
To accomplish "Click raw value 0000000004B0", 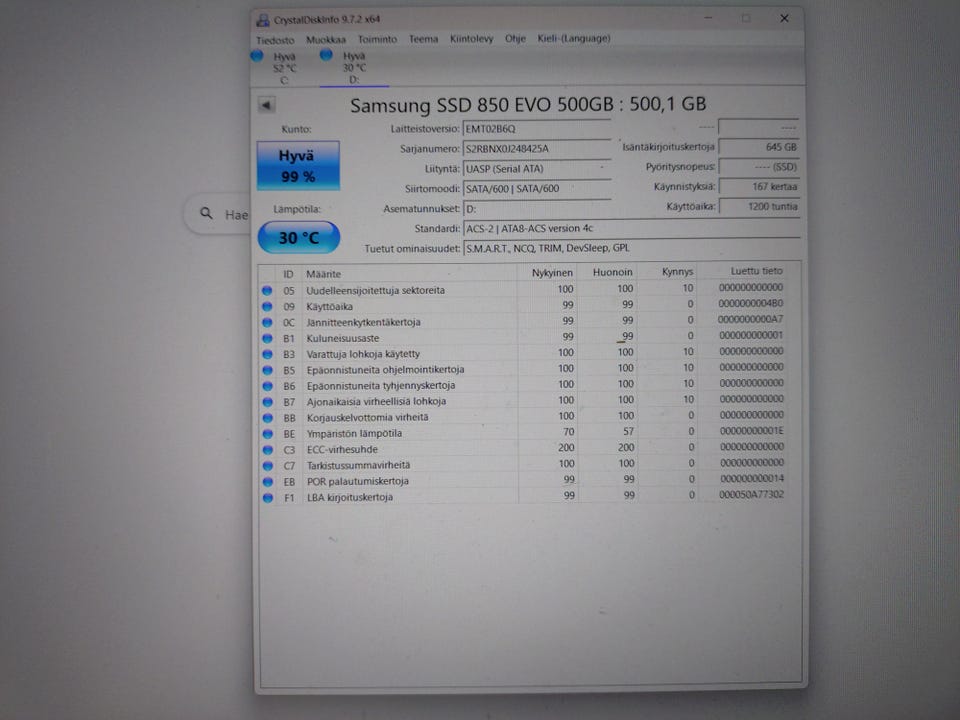I will (751, 304).
